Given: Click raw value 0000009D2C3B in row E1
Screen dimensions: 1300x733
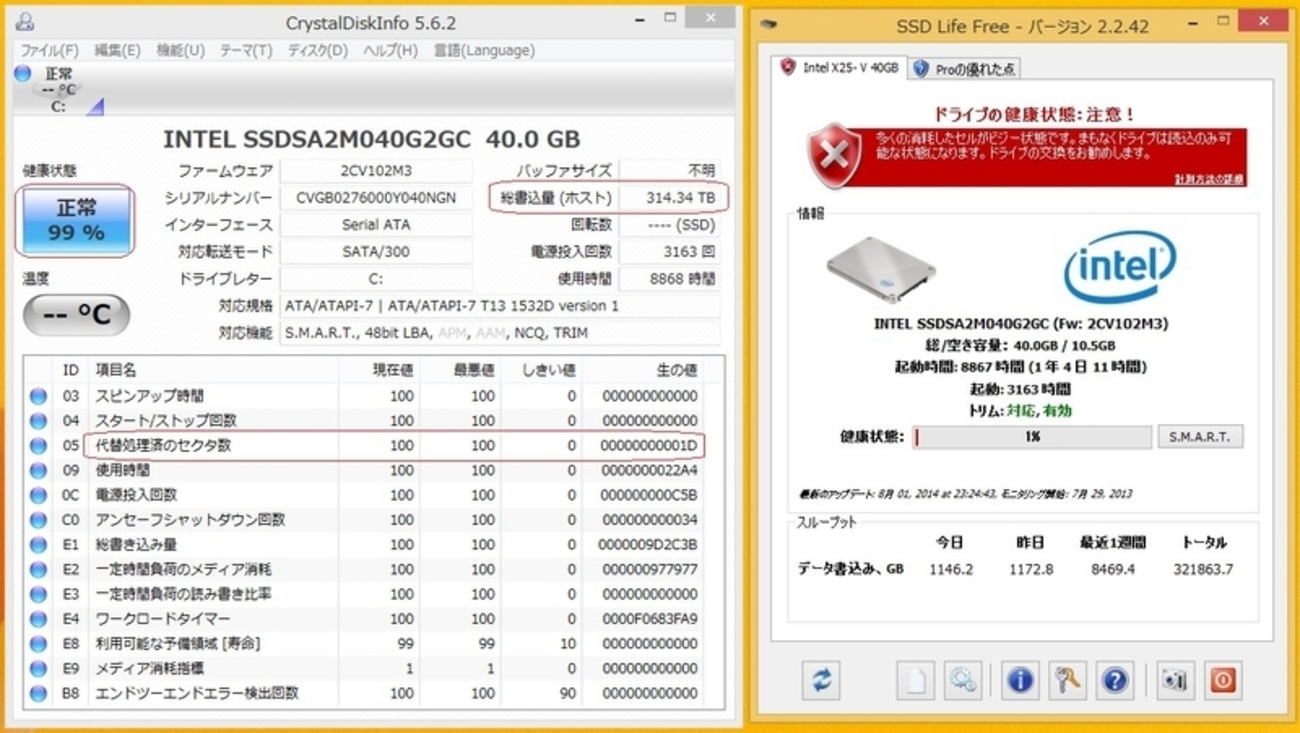Looking at the screenshot, I should click(650, 545).
